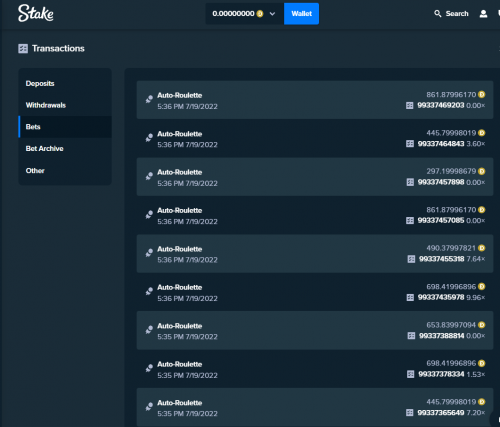The image size is (500, 427).
Task: Click roulette icon in row with 99337457085
Action: click(149, 214)
